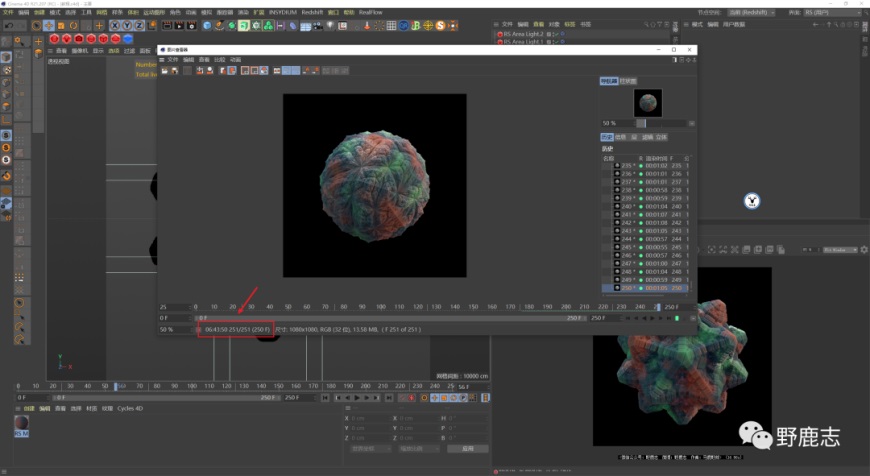Open the viewport panel hamburger menu
Screen dimensions: 870x476
pyautogui.click(x=50, y=50)
